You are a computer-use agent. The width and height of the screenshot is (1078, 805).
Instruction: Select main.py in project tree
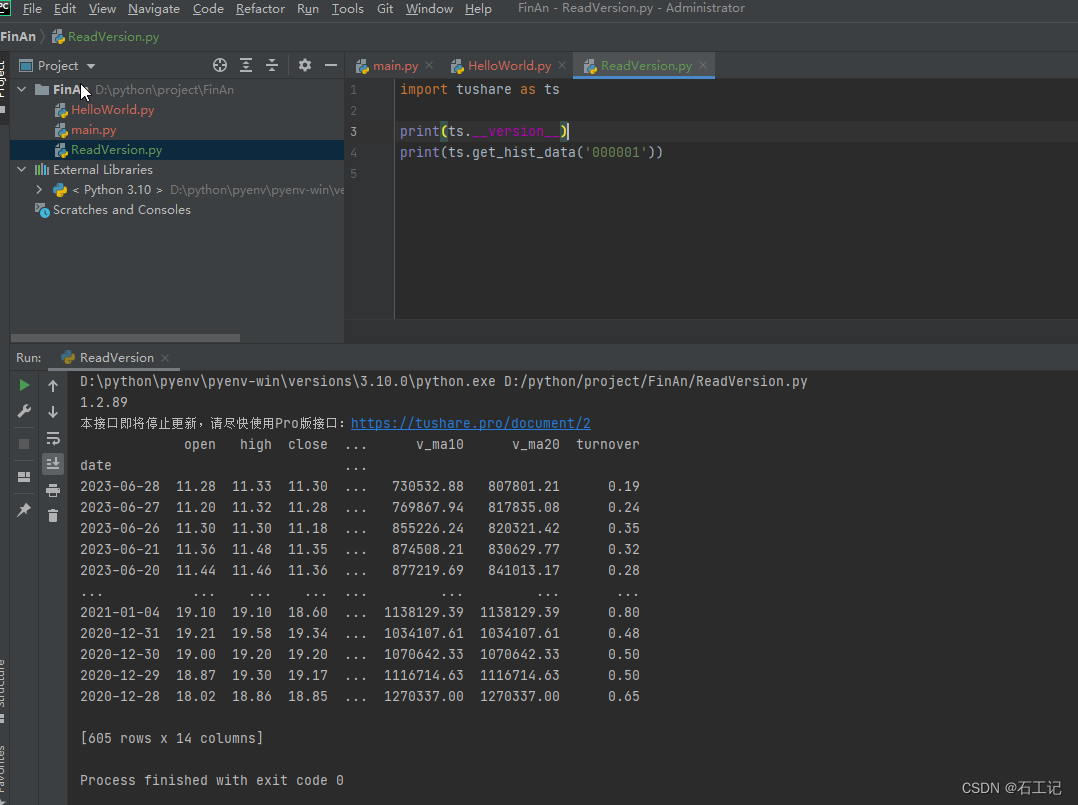94,130
